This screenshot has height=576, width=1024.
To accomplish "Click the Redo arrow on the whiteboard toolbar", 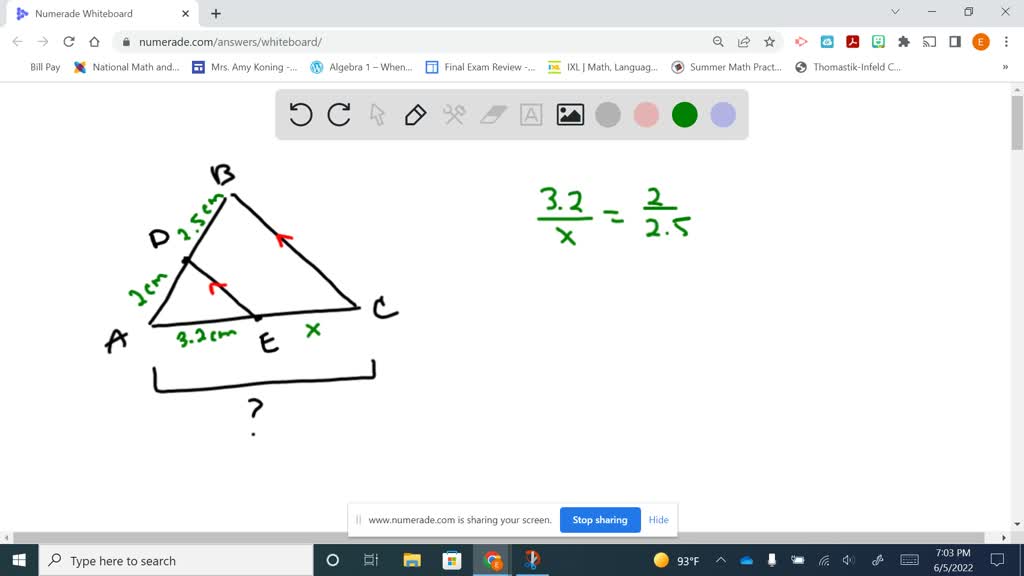I will click(x=338, y=114).
